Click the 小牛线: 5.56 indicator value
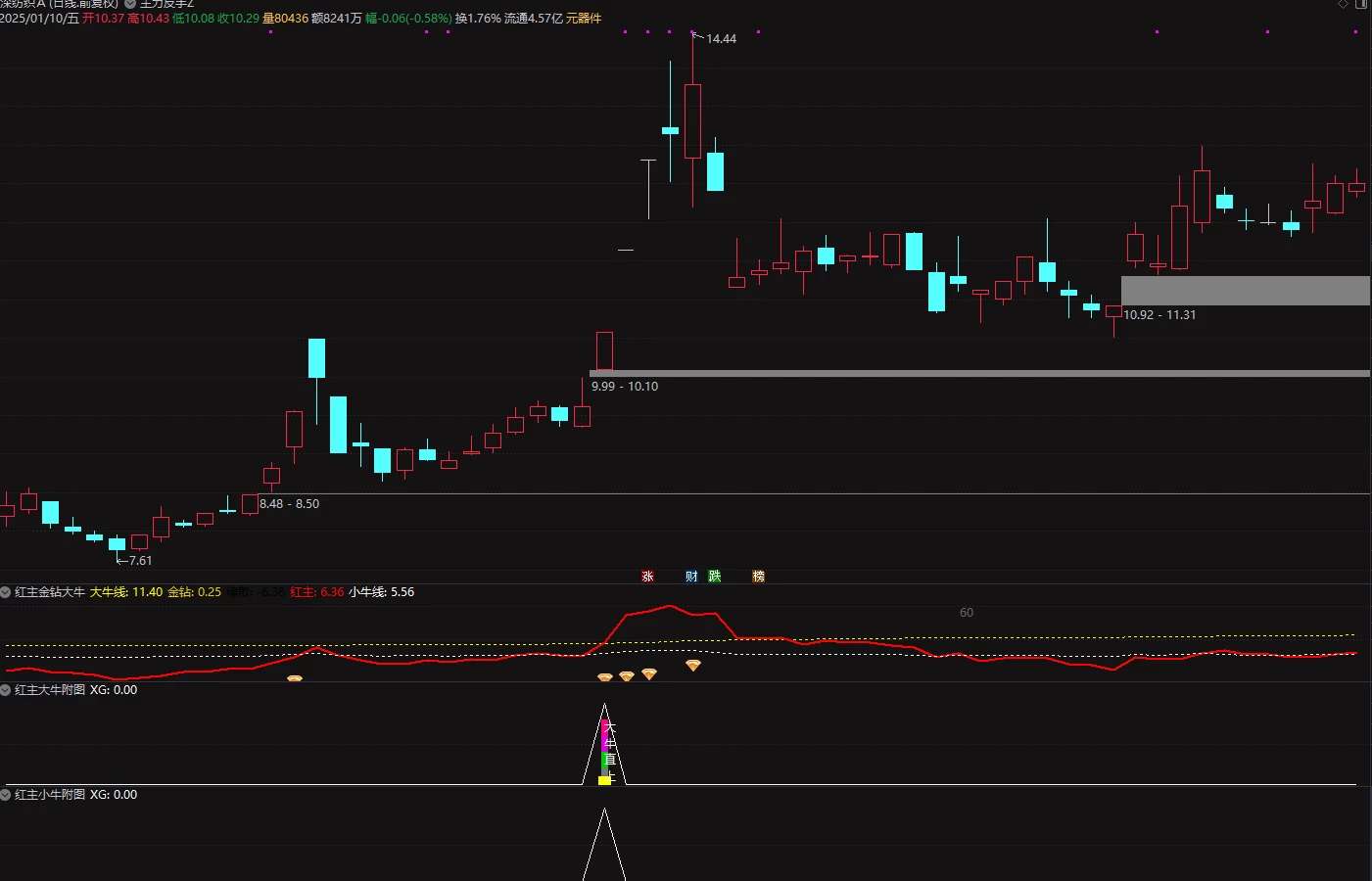The image size is (1372, 881). 382,592
